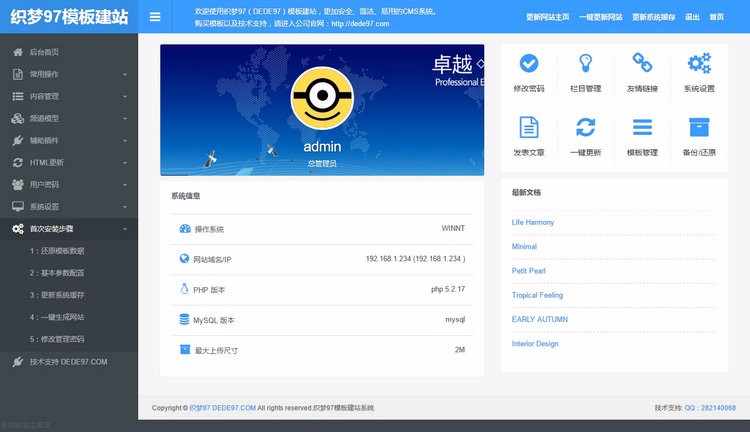Click the flask icon beside PHP 版本

click(184, 288)
